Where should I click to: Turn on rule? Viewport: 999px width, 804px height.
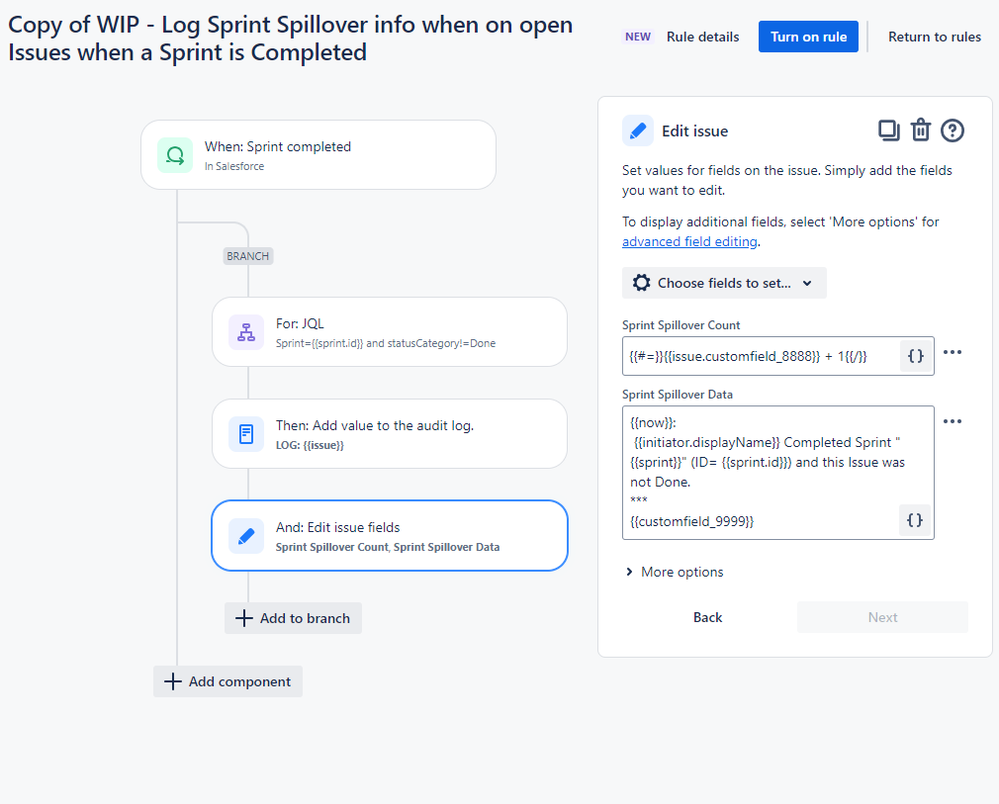808,37
